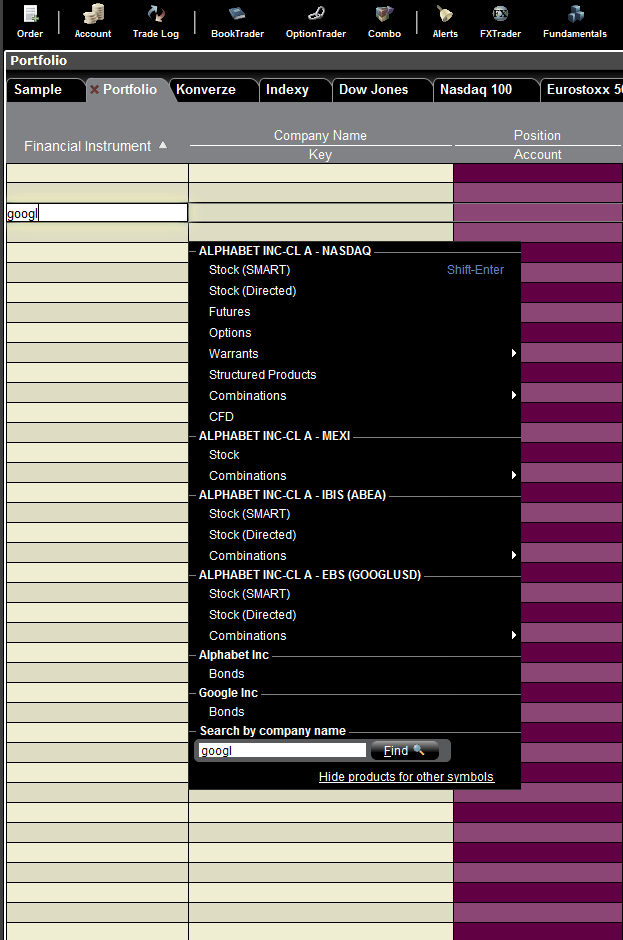Click the Account column subheader
This screenshot has height=940, width=623.
pyautogui.click(x=537, y=155)
